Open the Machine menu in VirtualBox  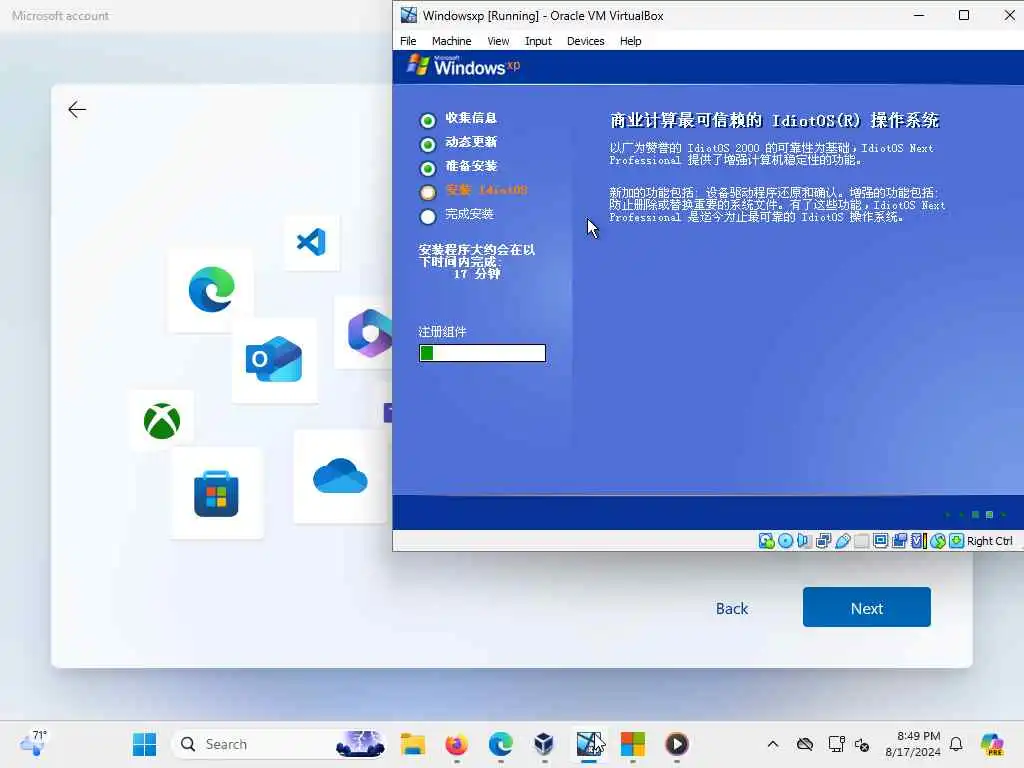point(451,40)
